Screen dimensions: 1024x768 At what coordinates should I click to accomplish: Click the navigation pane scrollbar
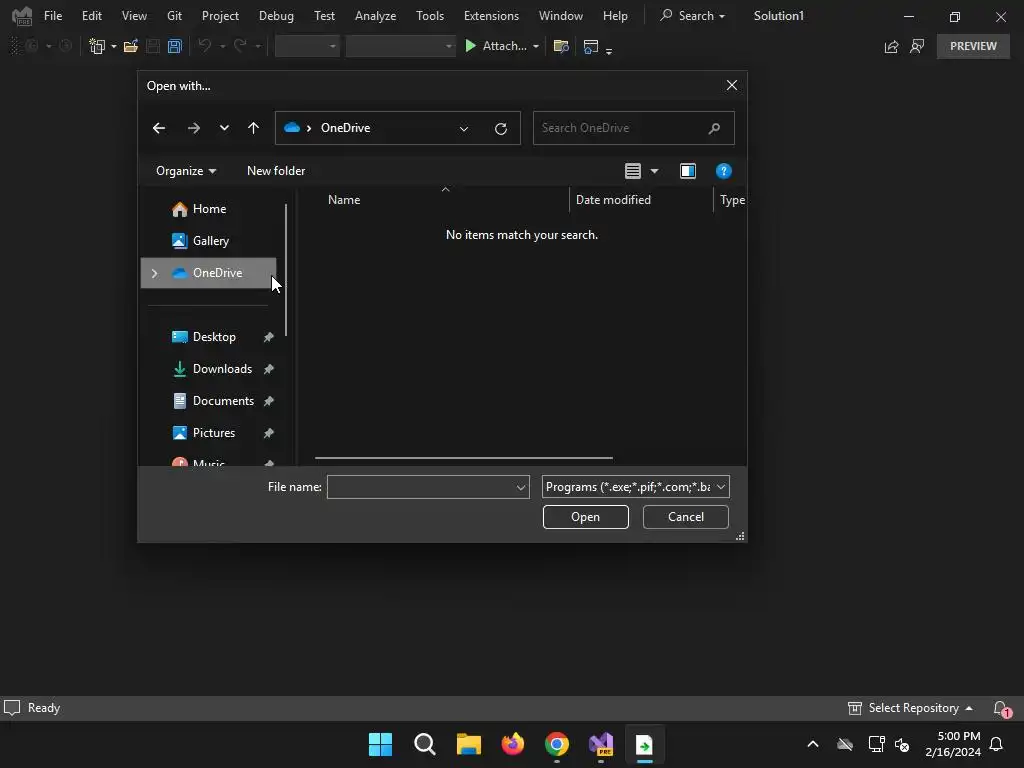coord(286,269)
